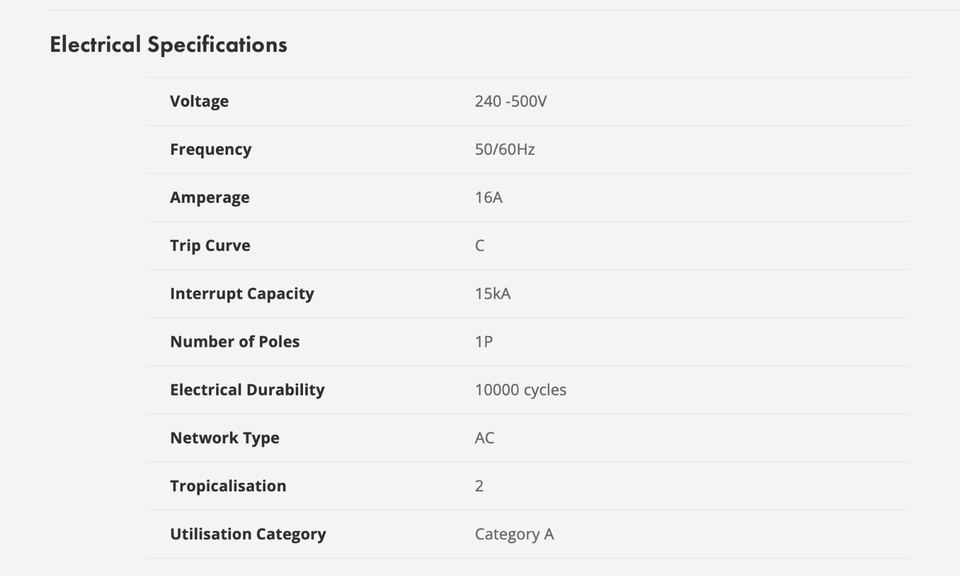Screen dimensions: 960x576
Task: Click the Amperage row label
Action: pyautogui.click(x=209, y=197)
